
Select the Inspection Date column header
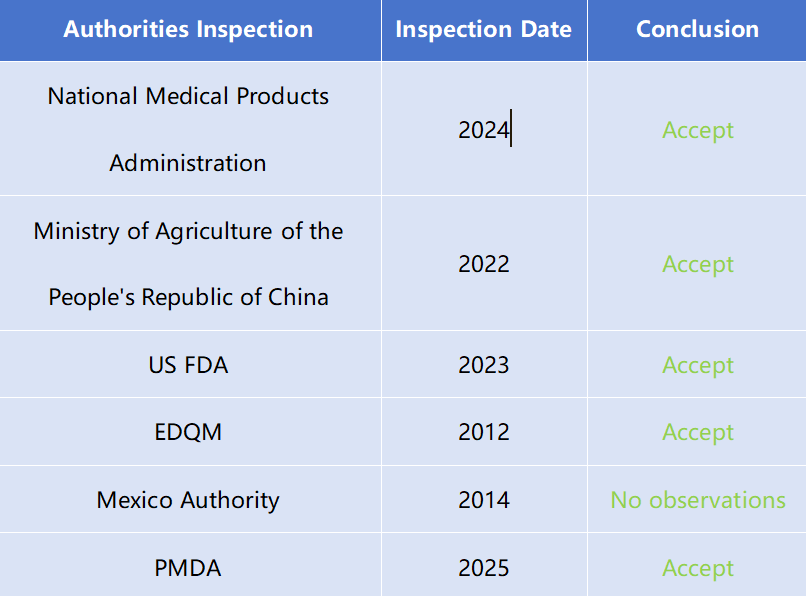click(484, 30)
